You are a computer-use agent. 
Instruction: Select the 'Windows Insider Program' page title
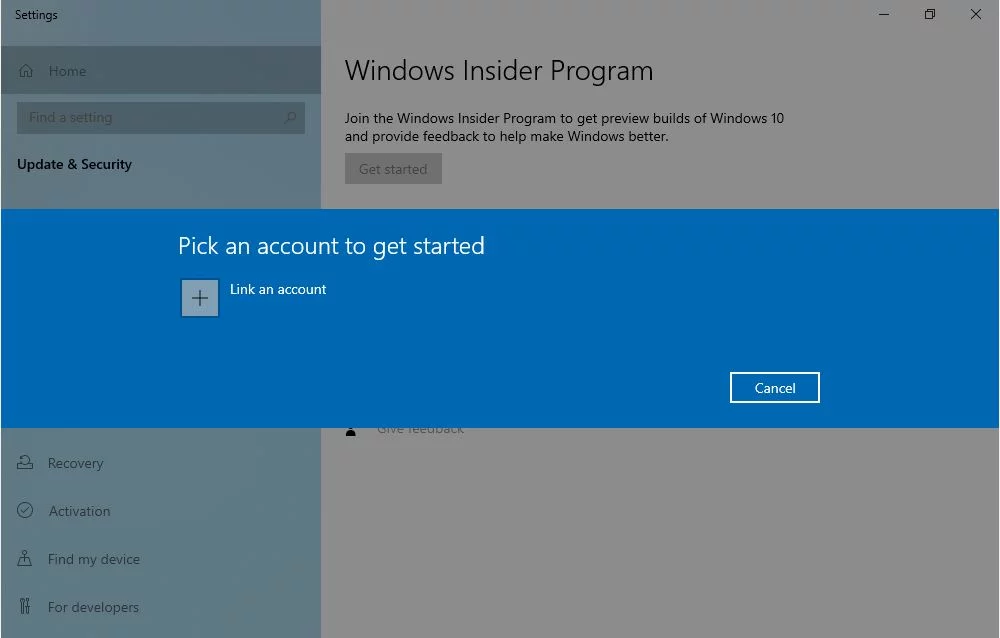pos(499,71)
